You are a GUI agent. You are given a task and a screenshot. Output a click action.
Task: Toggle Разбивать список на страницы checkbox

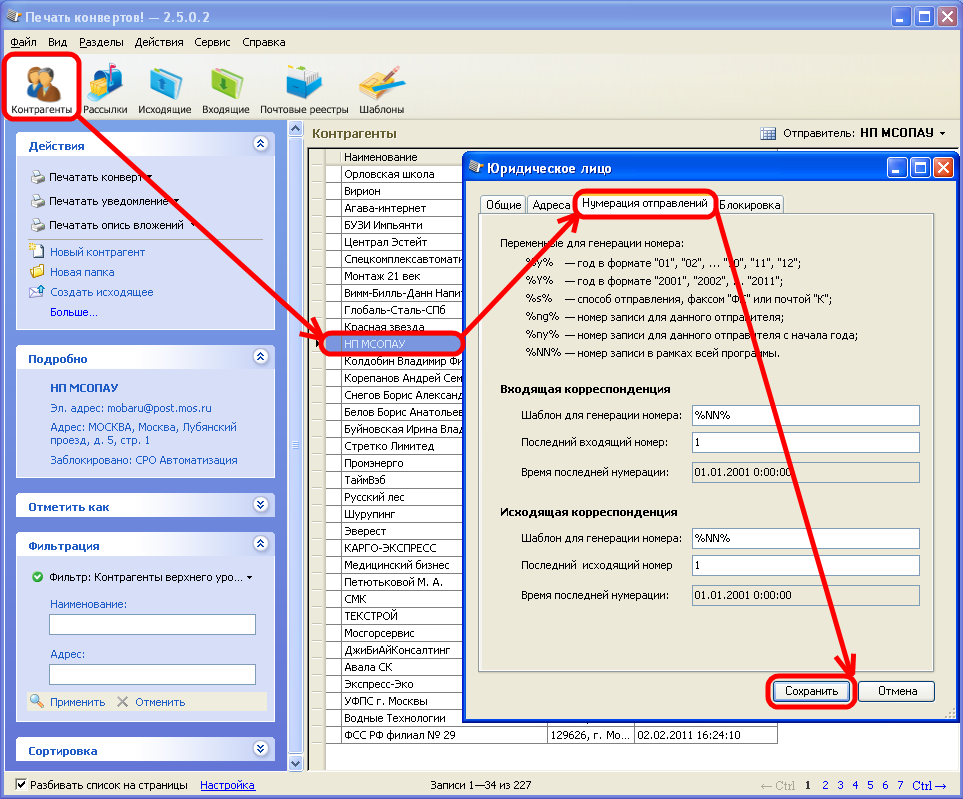(x=22, y=785)
